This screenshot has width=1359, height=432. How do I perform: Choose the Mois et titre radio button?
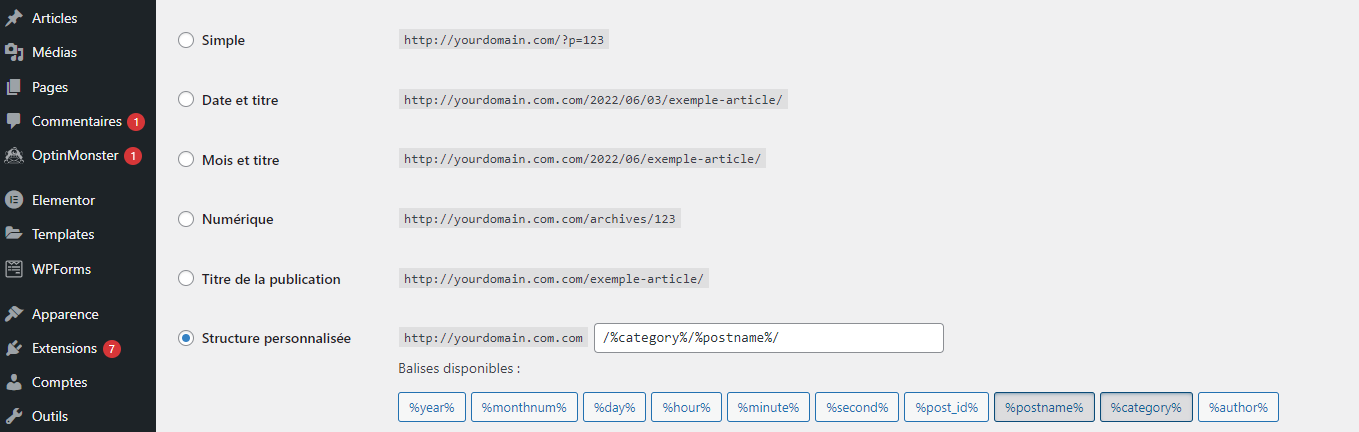[185, 160]
